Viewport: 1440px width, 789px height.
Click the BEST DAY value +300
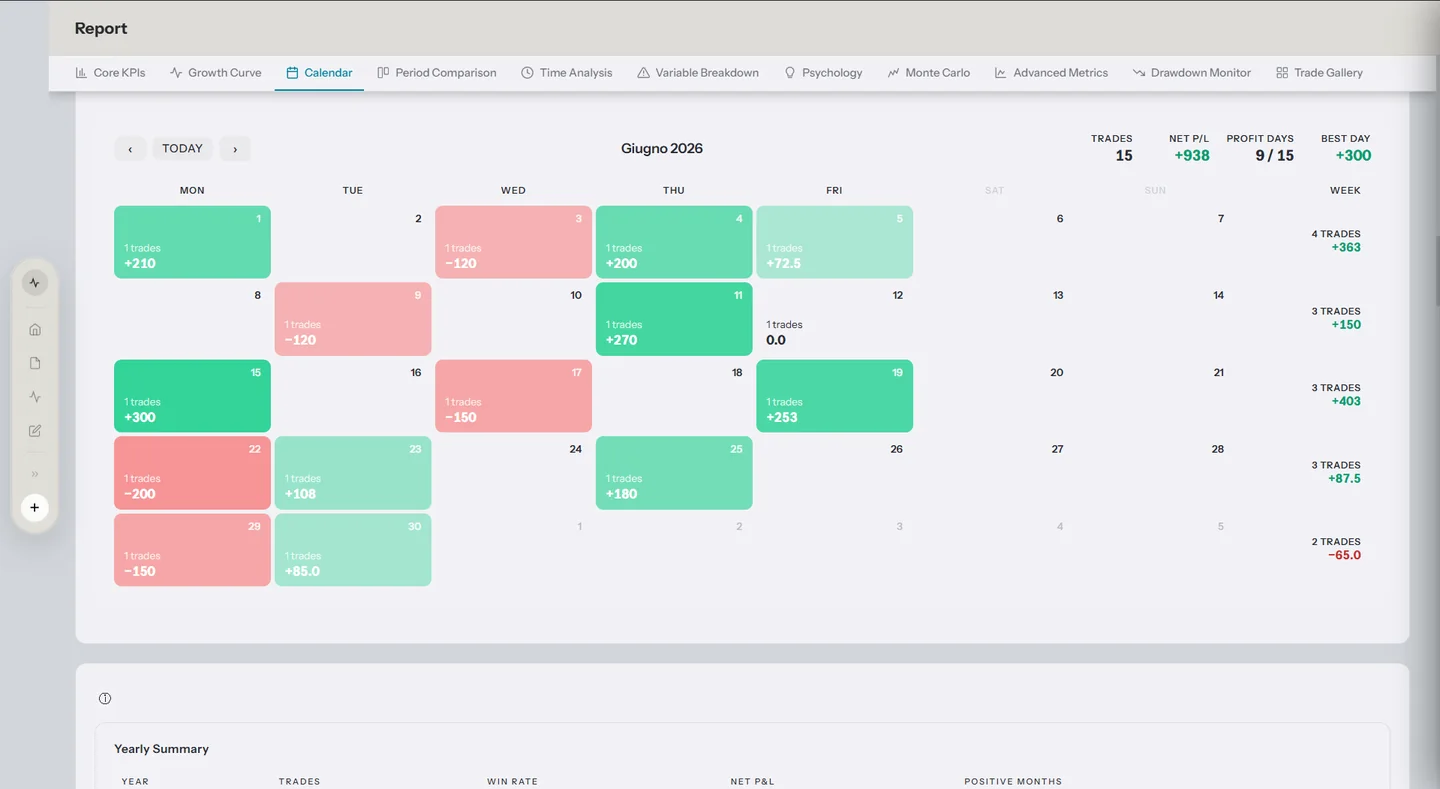tap(1353, 155)
